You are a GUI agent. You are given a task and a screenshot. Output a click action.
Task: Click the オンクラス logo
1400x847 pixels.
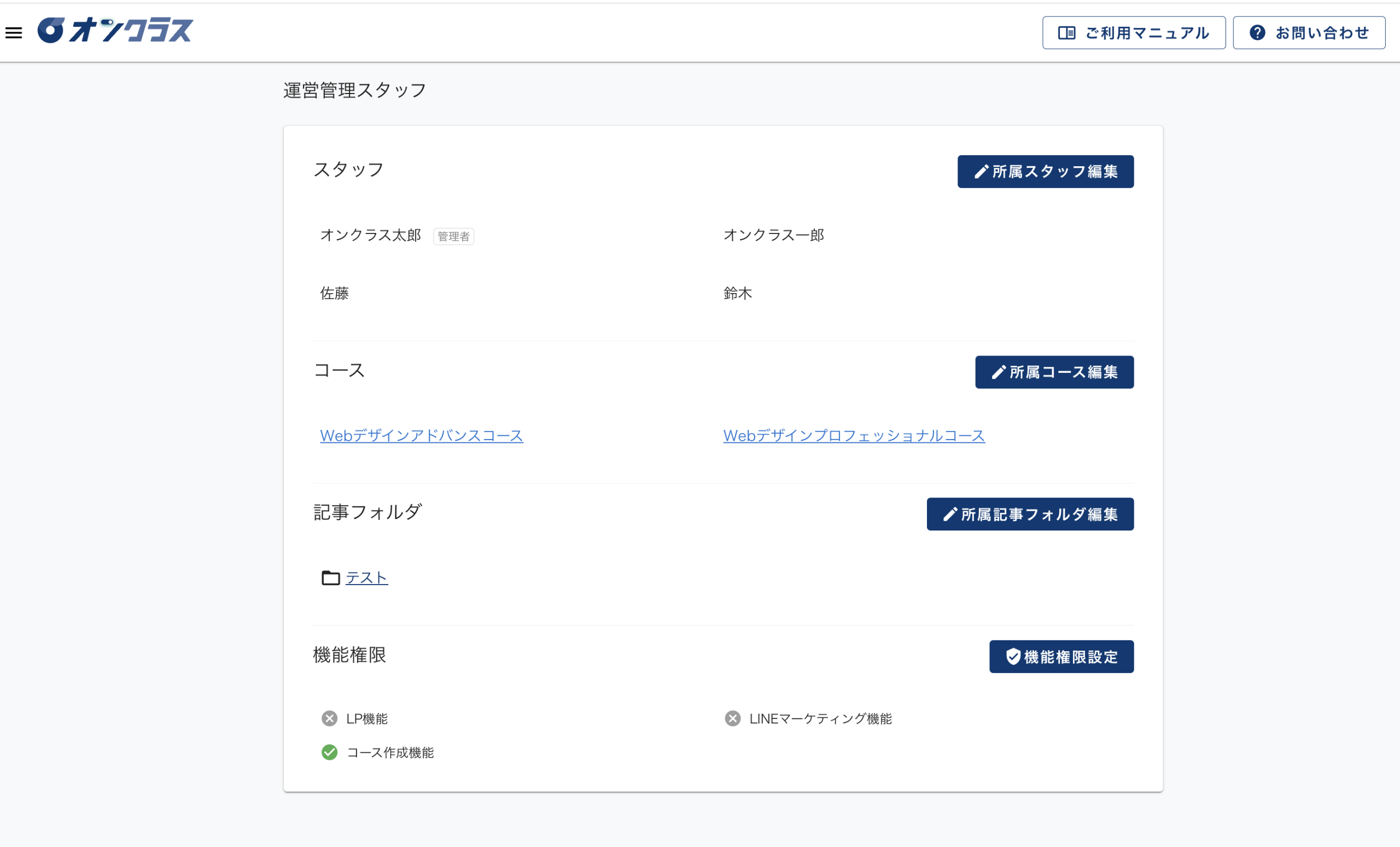pos(115,30)
